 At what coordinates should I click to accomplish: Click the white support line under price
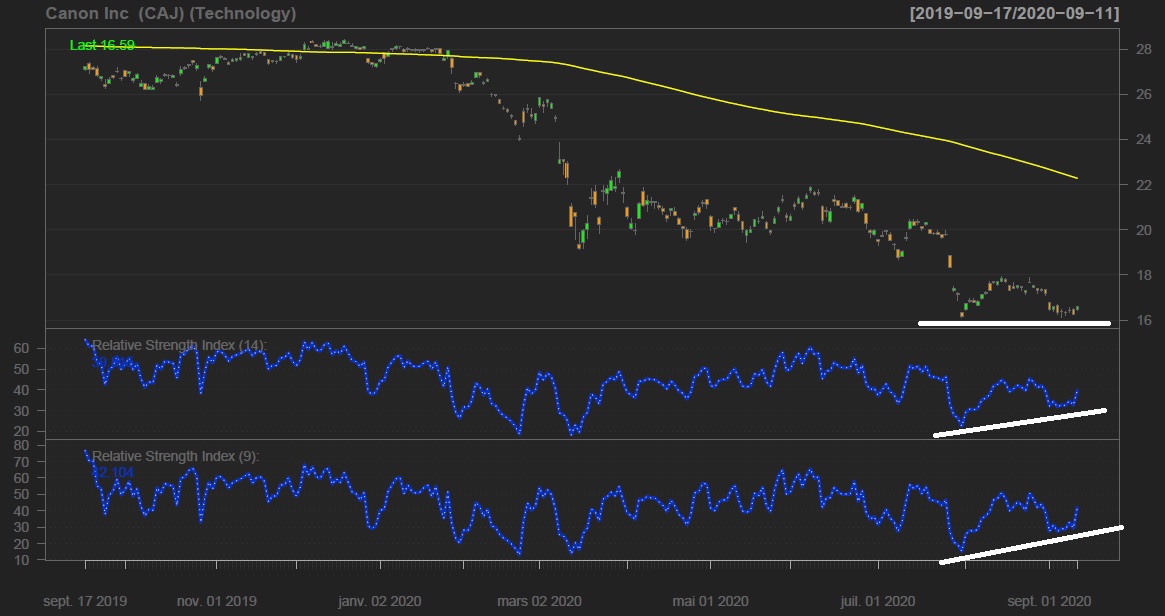coord(1014,323)
